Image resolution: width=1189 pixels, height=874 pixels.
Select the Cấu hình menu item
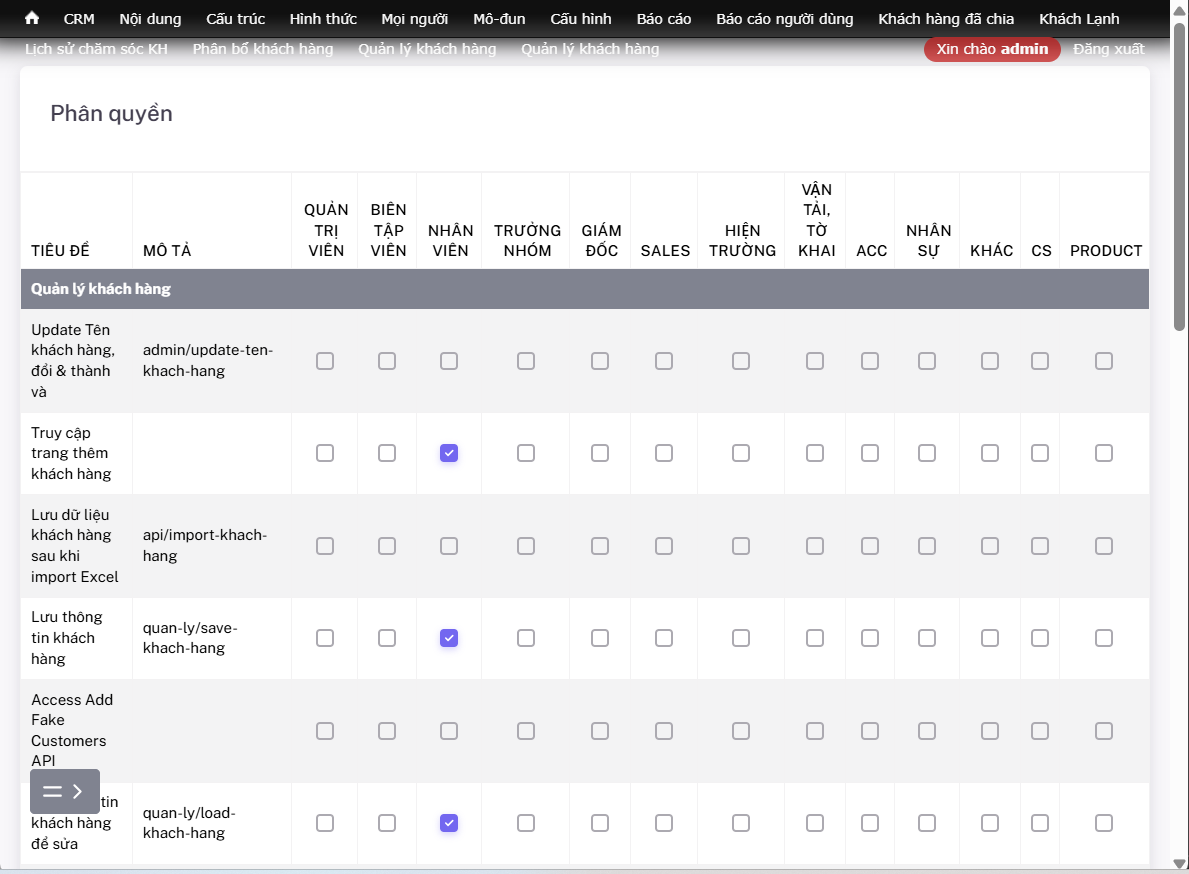coord(580,19)
